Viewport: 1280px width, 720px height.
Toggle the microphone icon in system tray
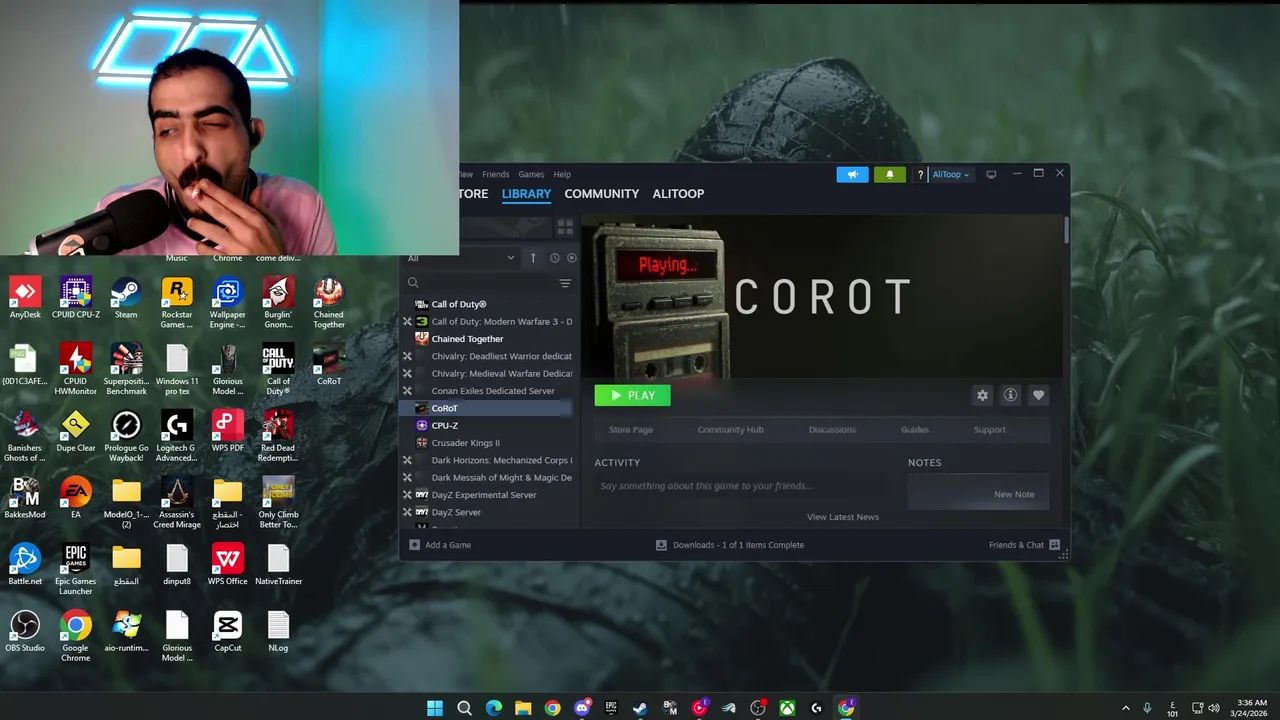1147,708
